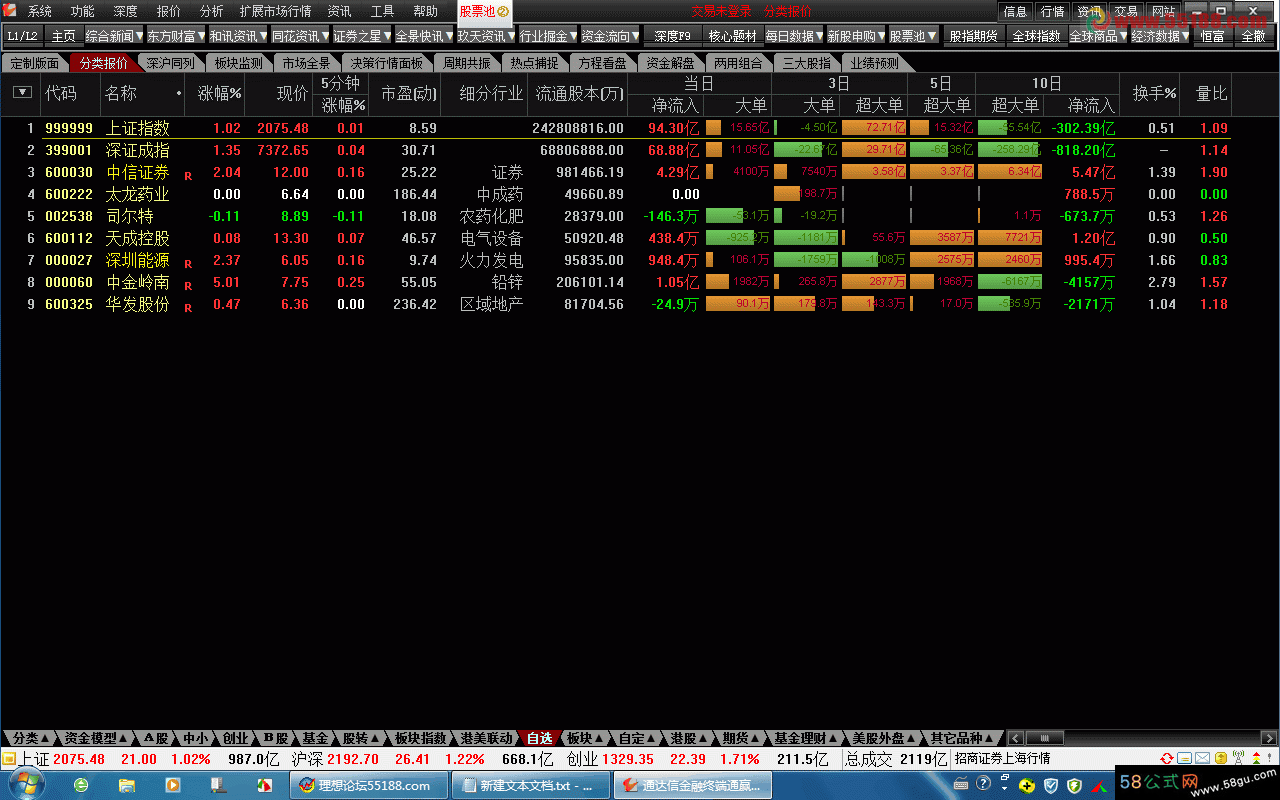This screenshot has width=1280, height=800.
Task: Click the 信息 button at top right
Action: pyautogui.click(x=1014, y=11)
